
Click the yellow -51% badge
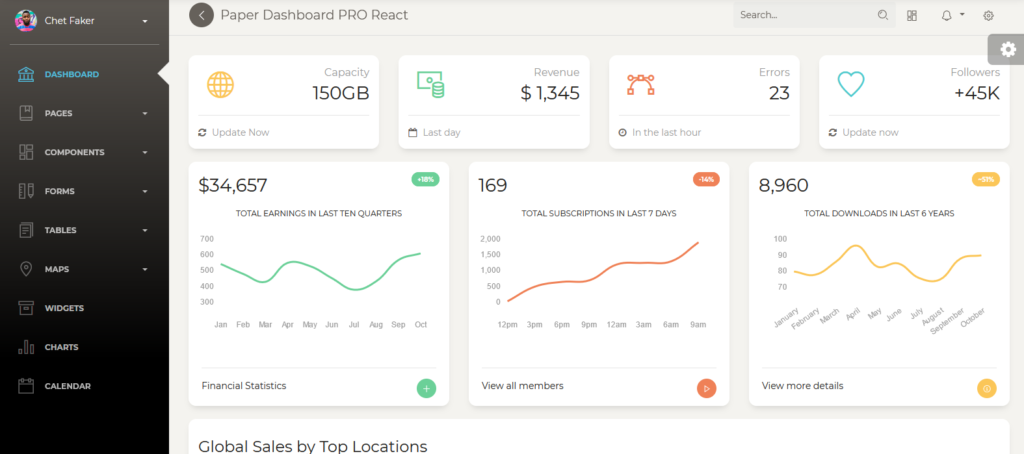tap(986, 179)
